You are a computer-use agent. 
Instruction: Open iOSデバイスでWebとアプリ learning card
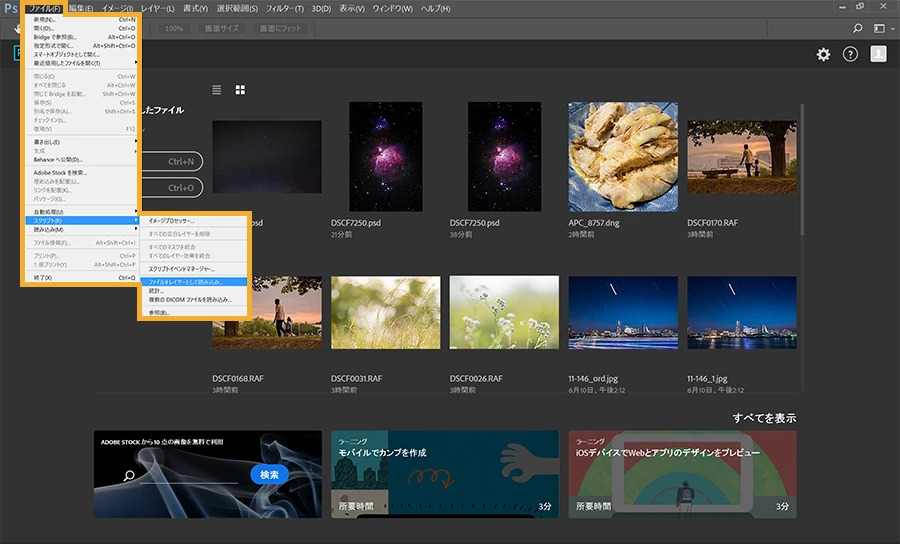click(682, 475)
